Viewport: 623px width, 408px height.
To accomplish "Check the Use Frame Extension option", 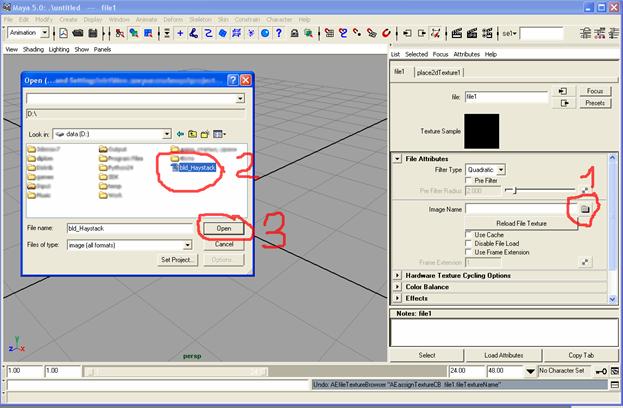I will [470, 252].
